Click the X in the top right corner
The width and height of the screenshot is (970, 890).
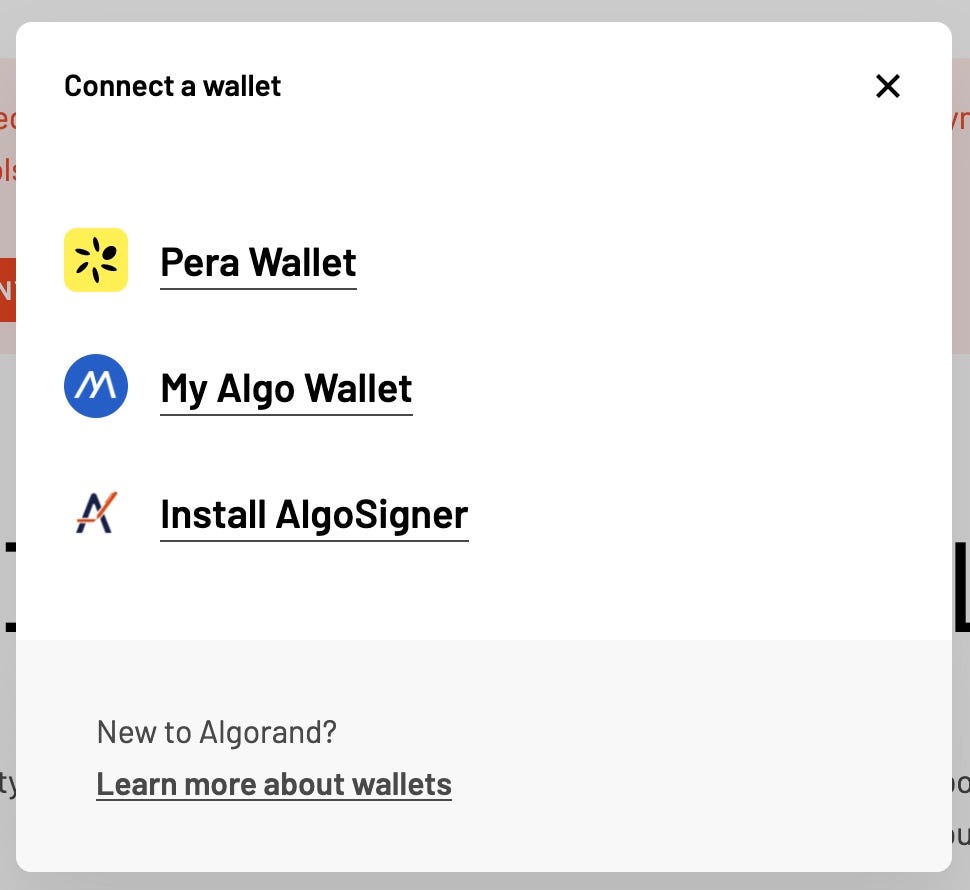pyautogui.click(x=888, y=86)
